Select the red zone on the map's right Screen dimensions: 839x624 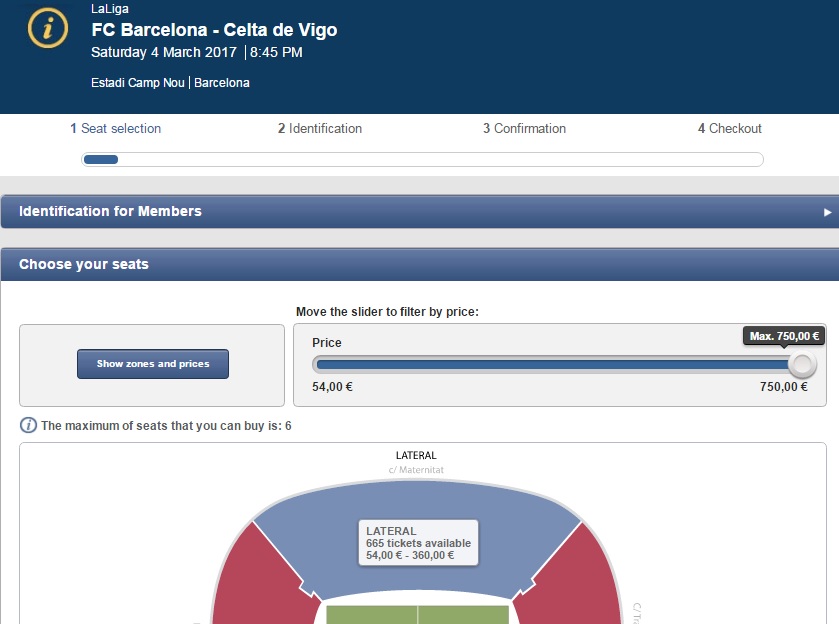click(x=590, y=585)
